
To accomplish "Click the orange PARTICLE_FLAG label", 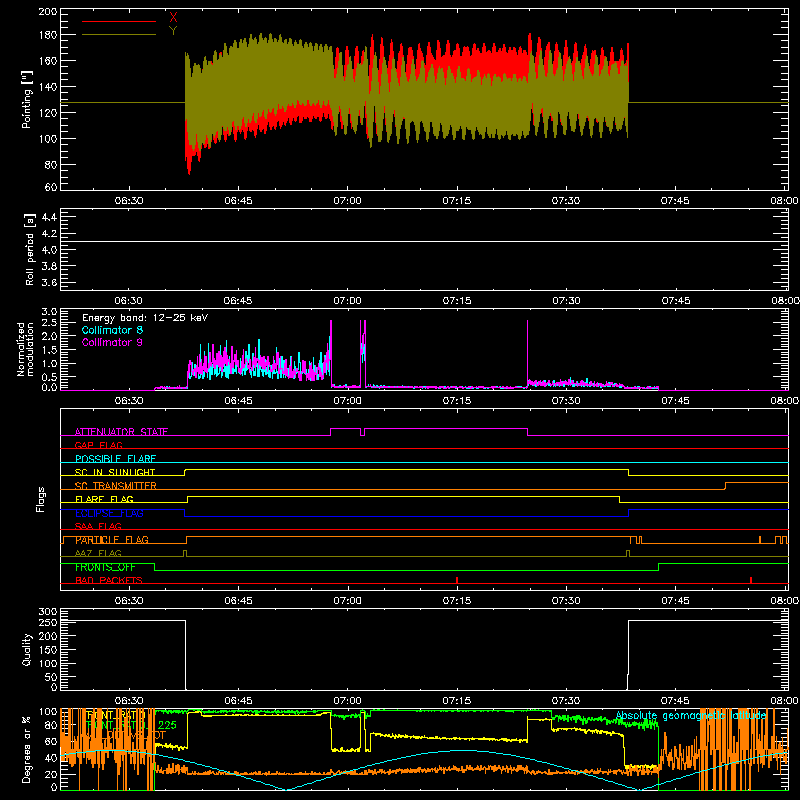I will tap(112, 539).
